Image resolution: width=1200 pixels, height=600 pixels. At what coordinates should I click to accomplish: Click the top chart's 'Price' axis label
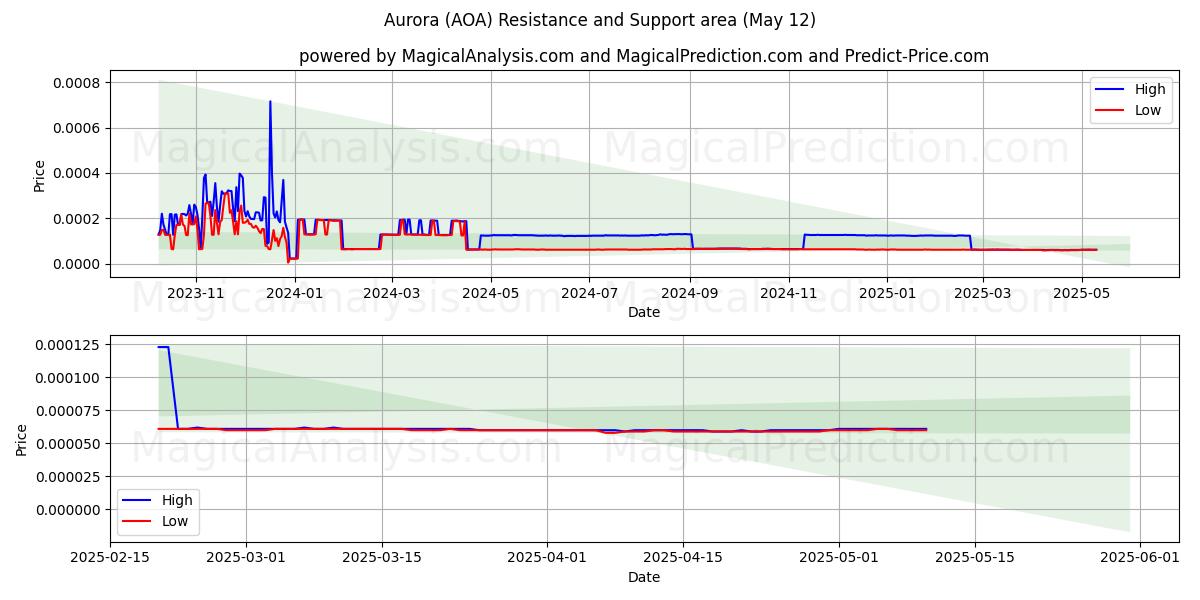click(x=40, y=175)
